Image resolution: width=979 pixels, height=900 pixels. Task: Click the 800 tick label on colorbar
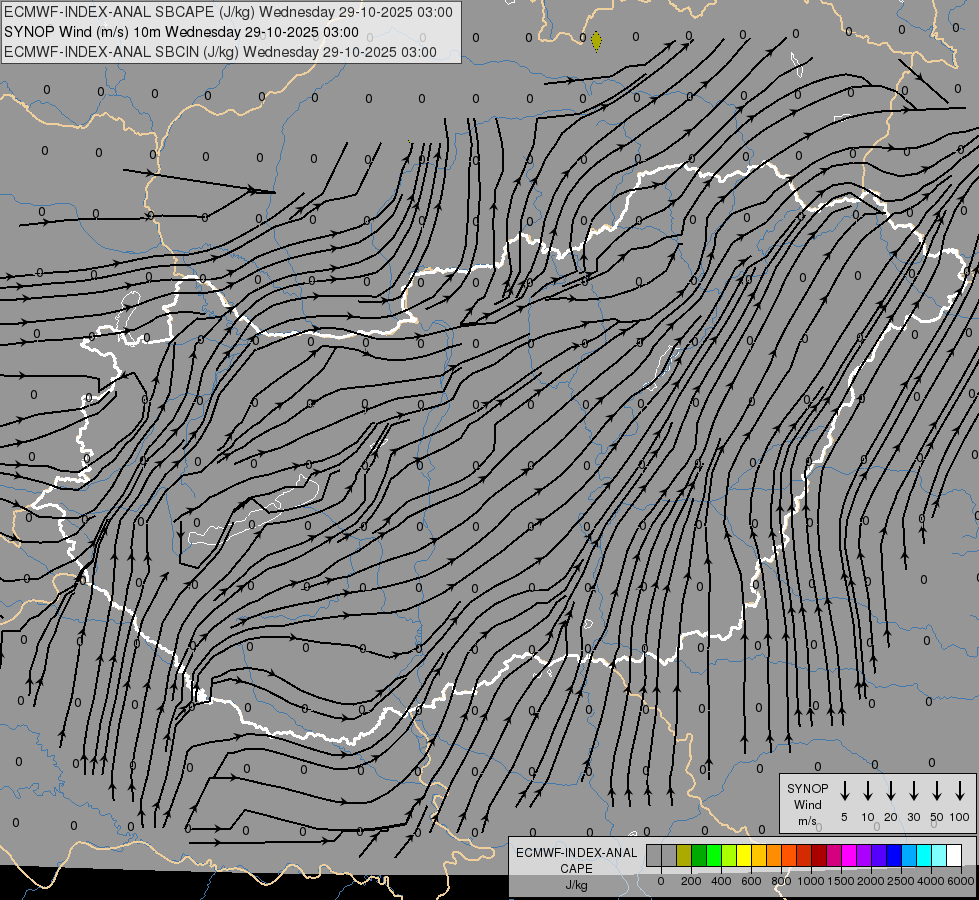tap(781, 881)
